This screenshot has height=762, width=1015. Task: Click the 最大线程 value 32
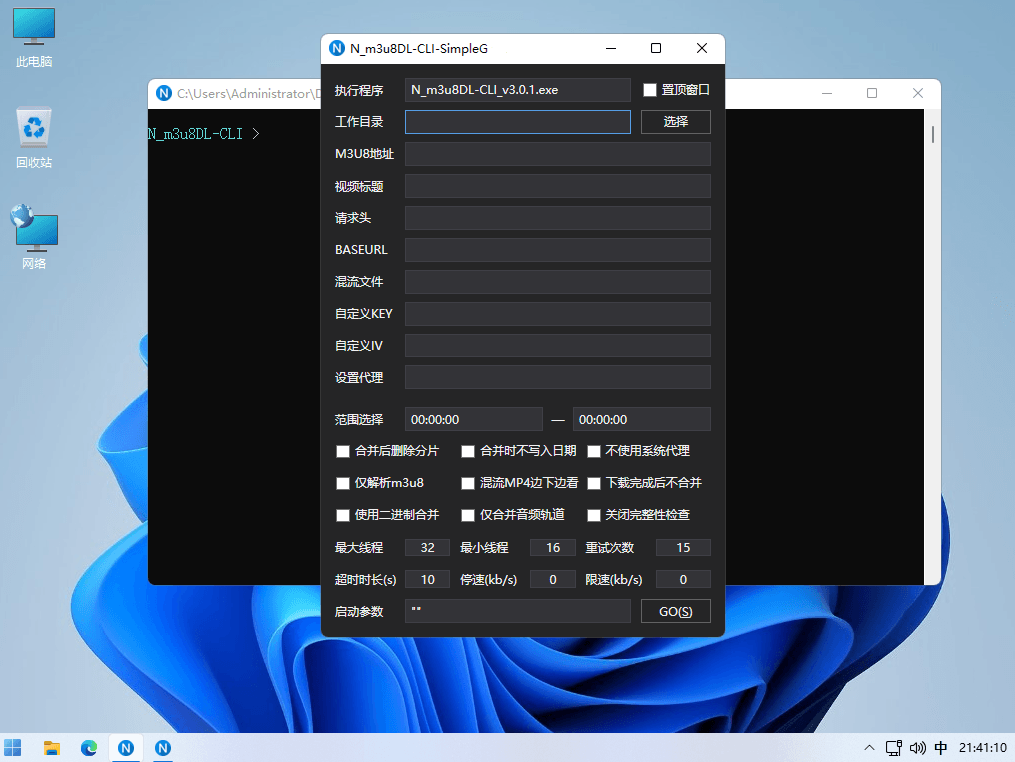click(x=427, y=548)
